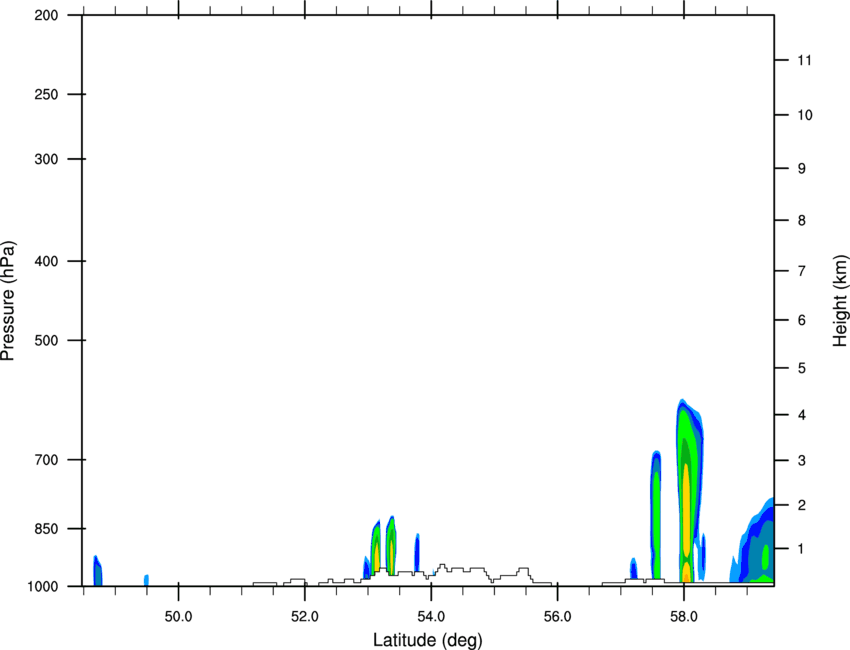The width and height of the screenshot is (850, 650).
Task: Pick the 9 km height label
Action: 802,169
